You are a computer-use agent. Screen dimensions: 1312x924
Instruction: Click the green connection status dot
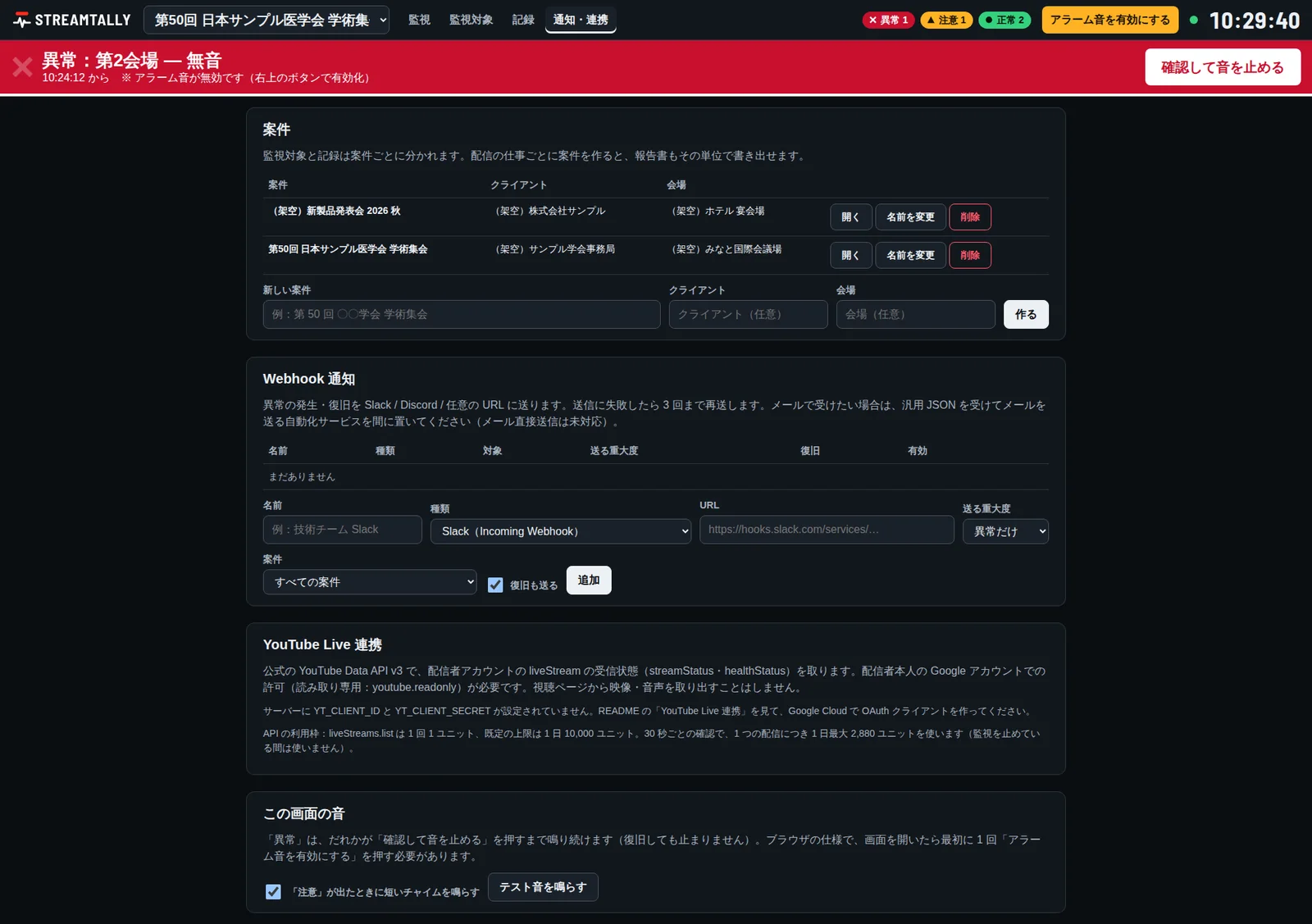(1194, 20)
